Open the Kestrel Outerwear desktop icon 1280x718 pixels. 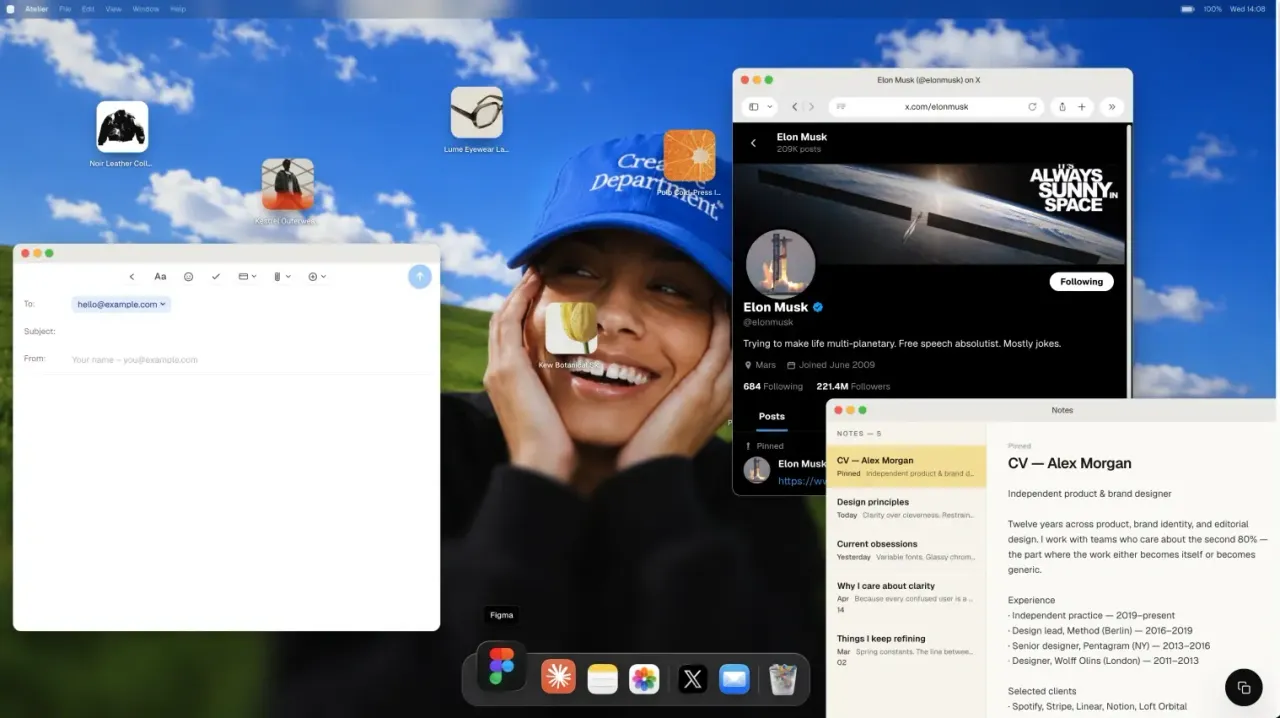[x=288, y=184]
